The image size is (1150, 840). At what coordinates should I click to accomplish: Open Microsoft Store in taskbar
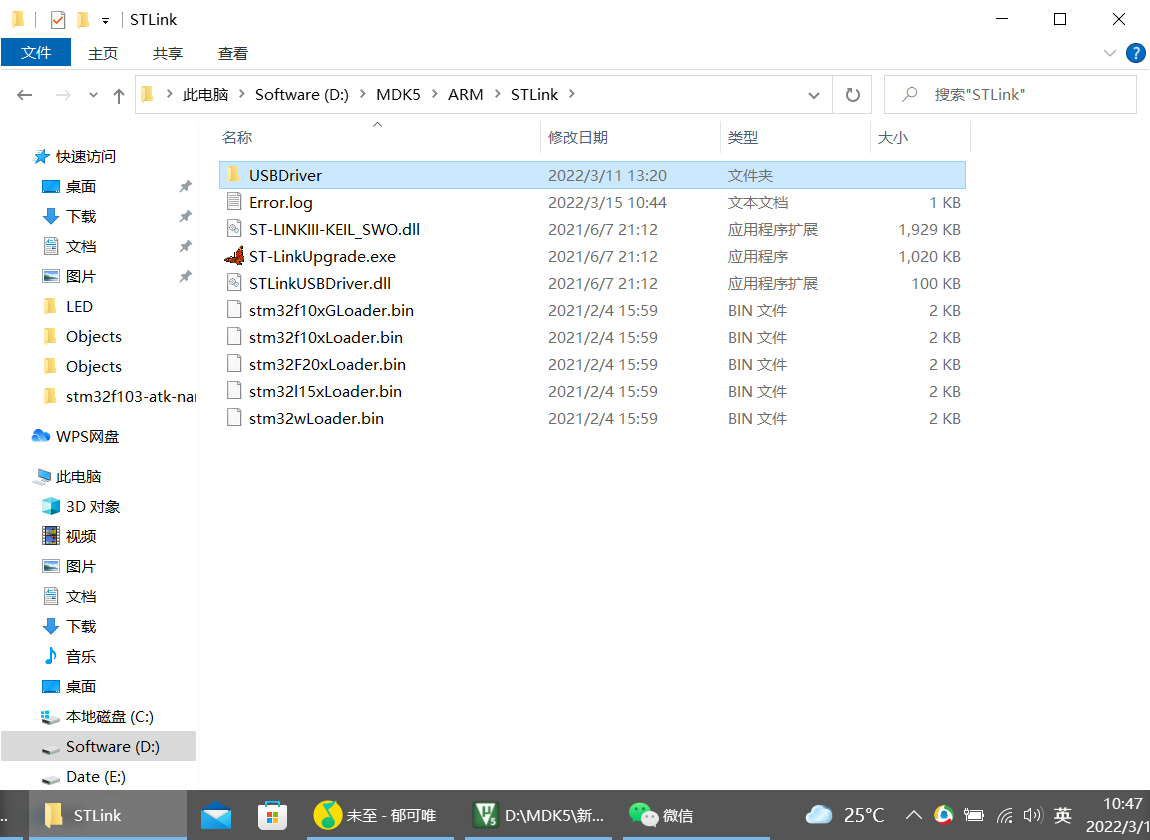click(x=272, y=815)
